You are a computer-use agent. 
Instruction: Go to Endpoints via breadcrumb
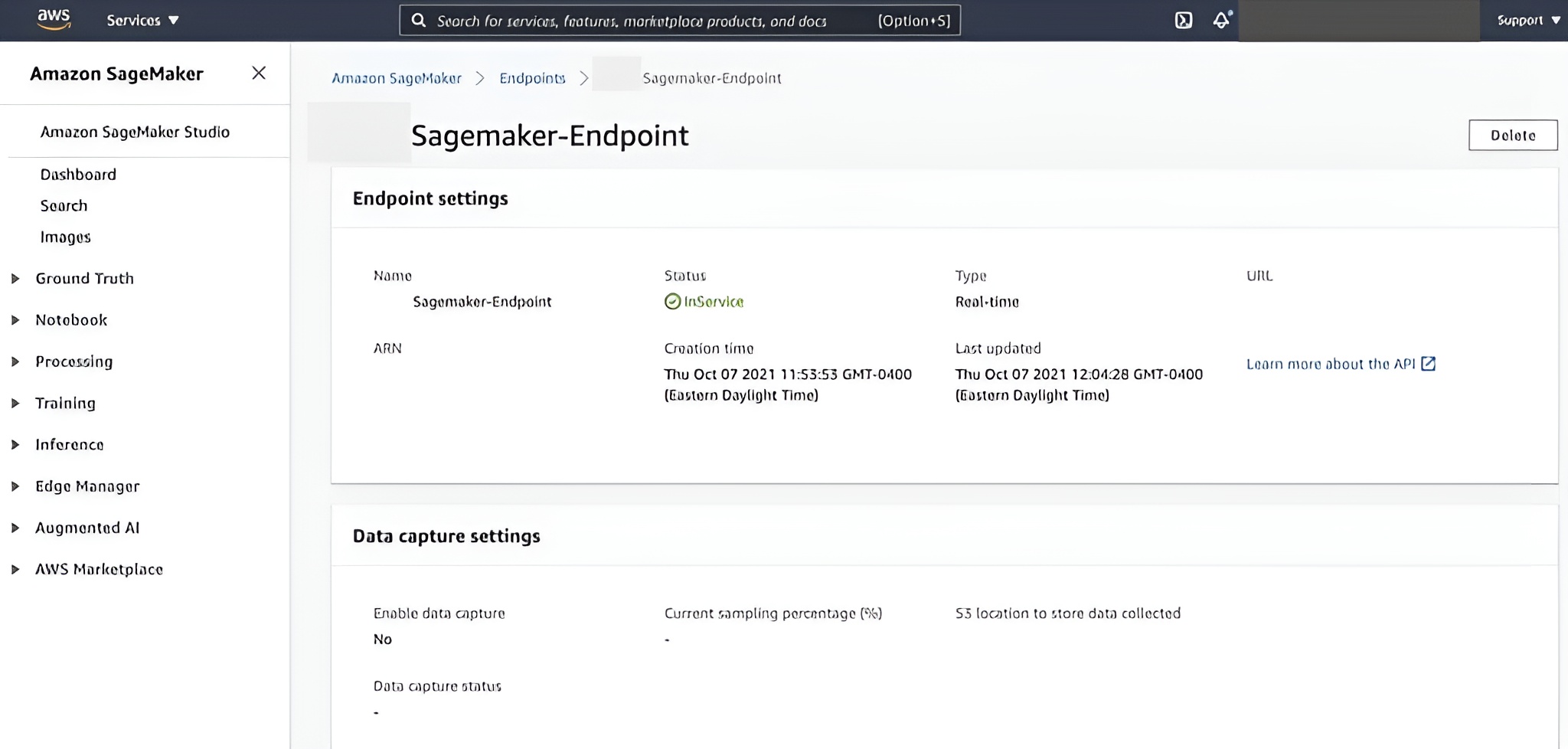(x=531, y=77)
